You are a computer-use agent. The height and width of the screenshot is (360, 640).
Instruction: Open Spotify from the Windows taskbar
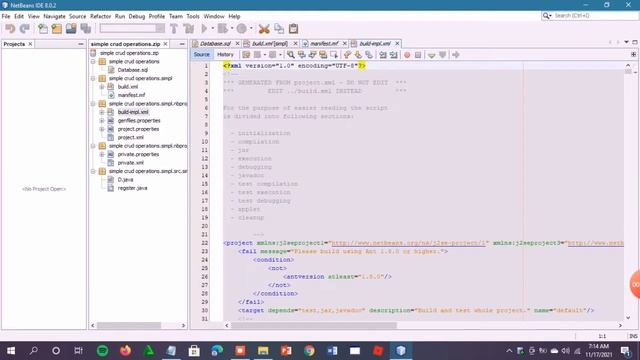click(x=102, y=351)
